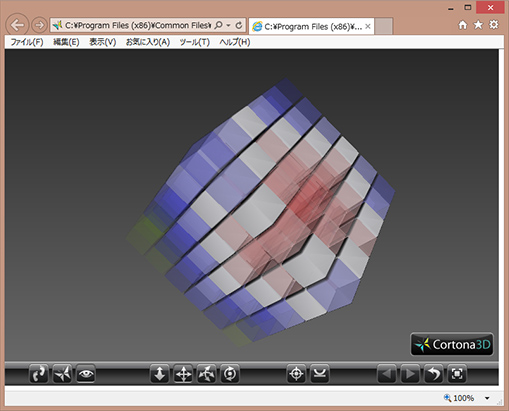509x411 pixels.
Task: Select the Walk navigation mode icon
Action: [39, 374]
